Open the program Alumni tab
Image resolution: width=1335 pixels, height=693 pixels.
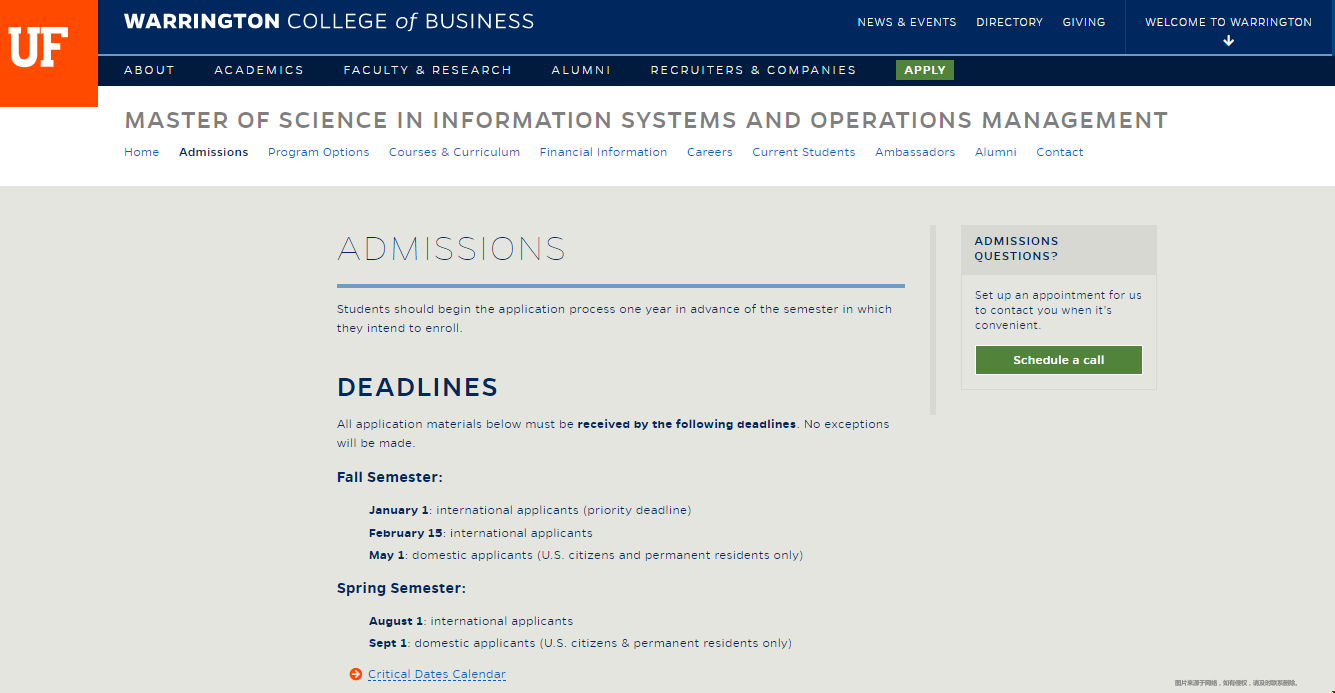(x=996, y=152)
